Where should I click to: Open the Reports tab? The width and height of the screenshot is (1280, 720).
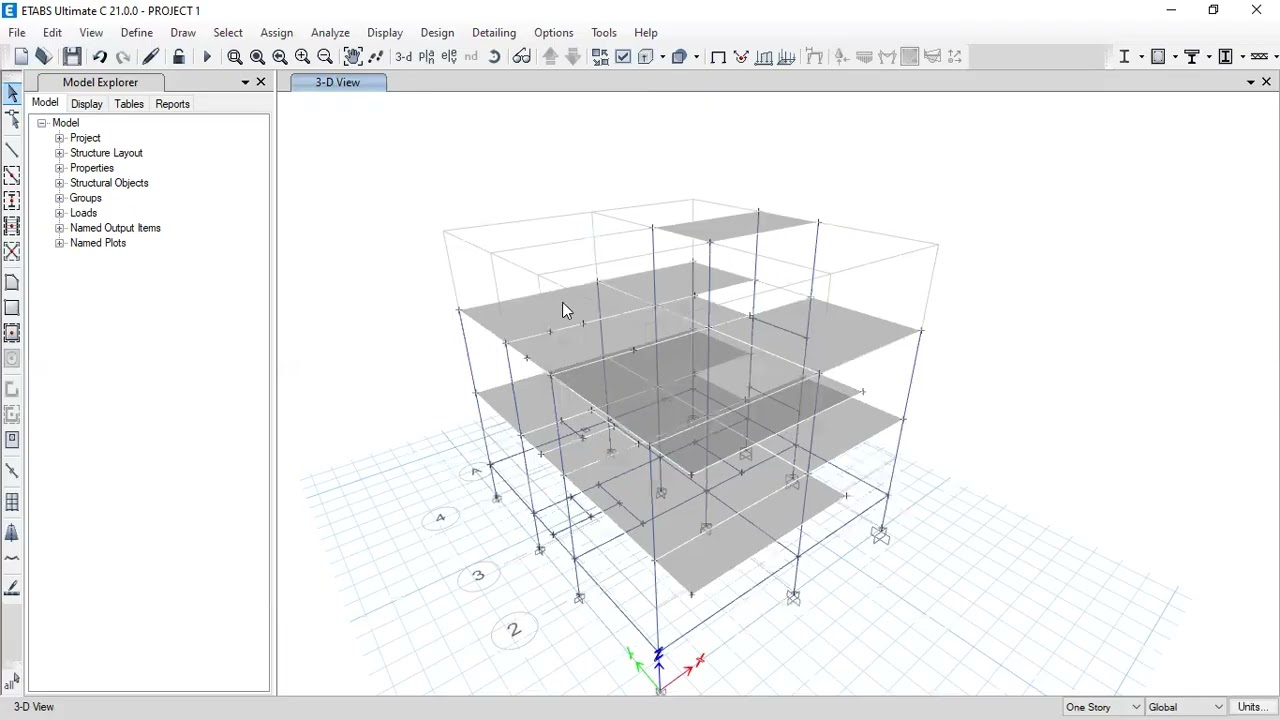172,104
